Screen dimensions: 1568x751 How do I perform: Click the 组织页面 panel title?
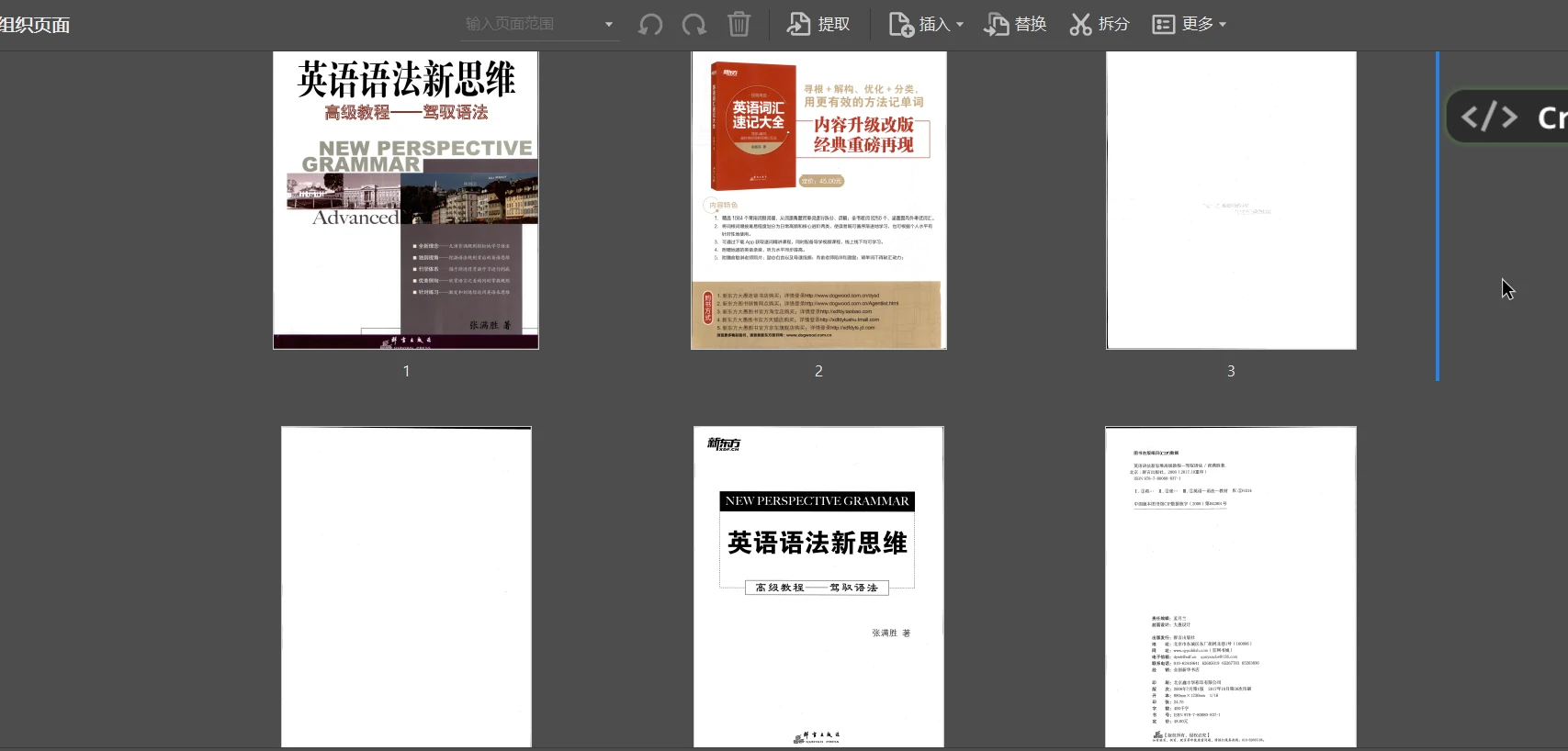click(x=35, y=25)
